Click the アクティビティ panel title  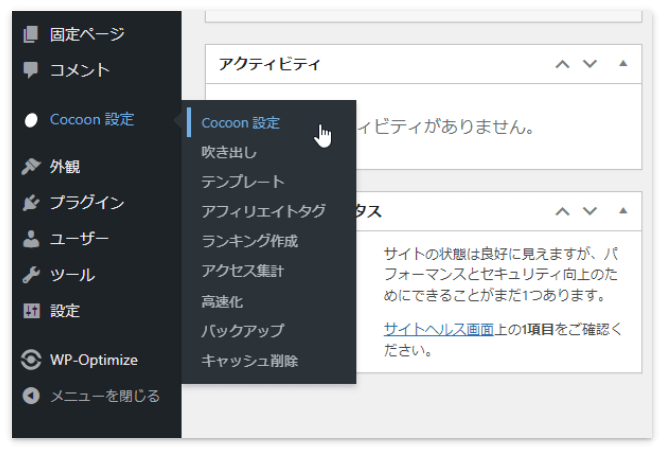pos(269,64)
